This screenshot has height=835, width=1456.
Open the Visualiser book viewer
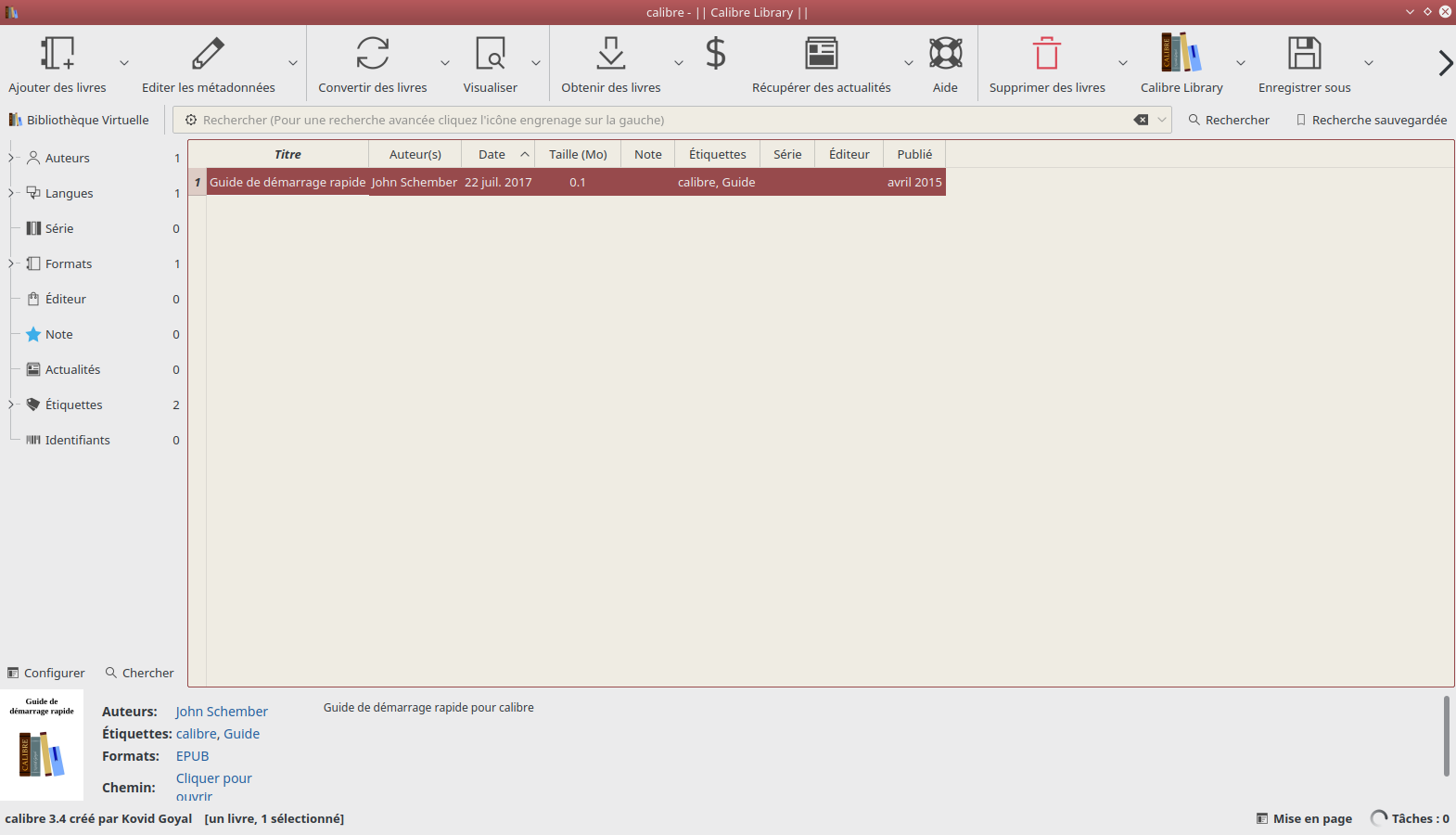491,53
